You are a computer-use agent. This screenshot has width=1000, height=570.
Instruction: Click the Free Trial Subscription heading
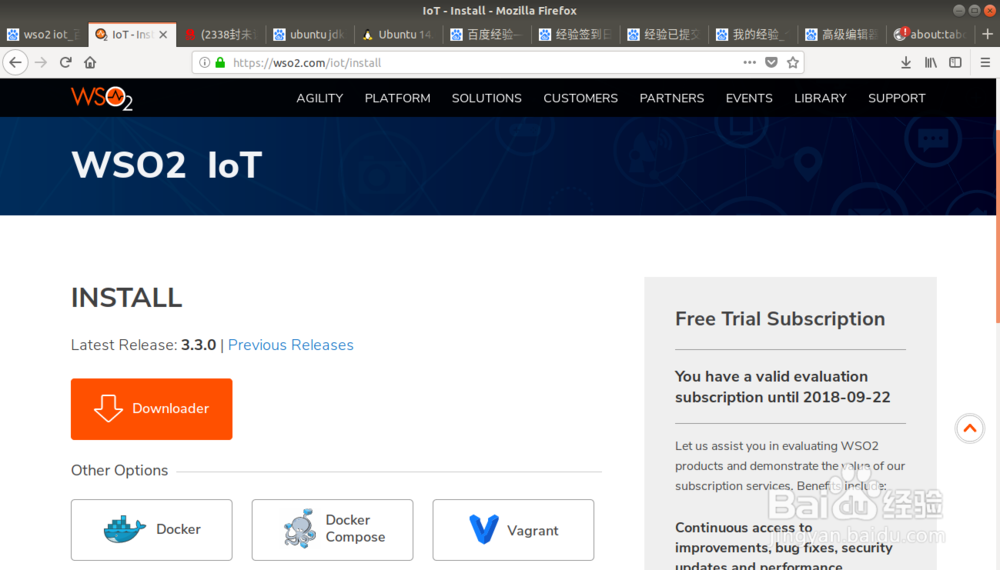pos(780,319)
